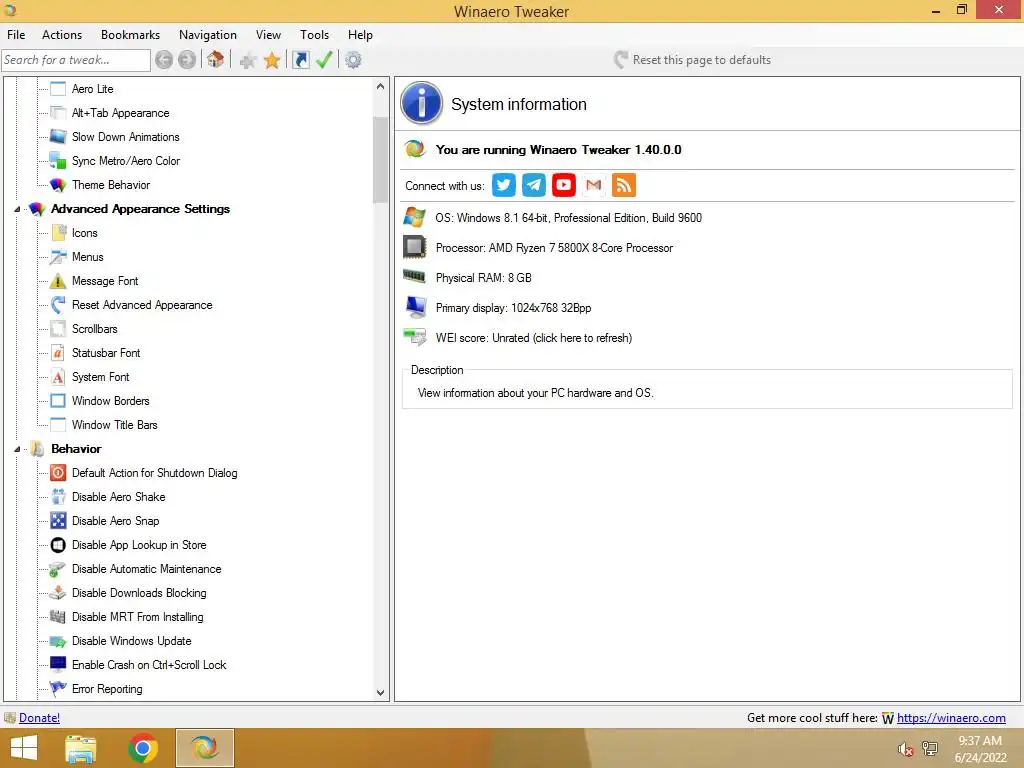Viewport: 1024px width, 768px height.
Task: Open Google Chrome from taskbar
Action: [142, 748]
